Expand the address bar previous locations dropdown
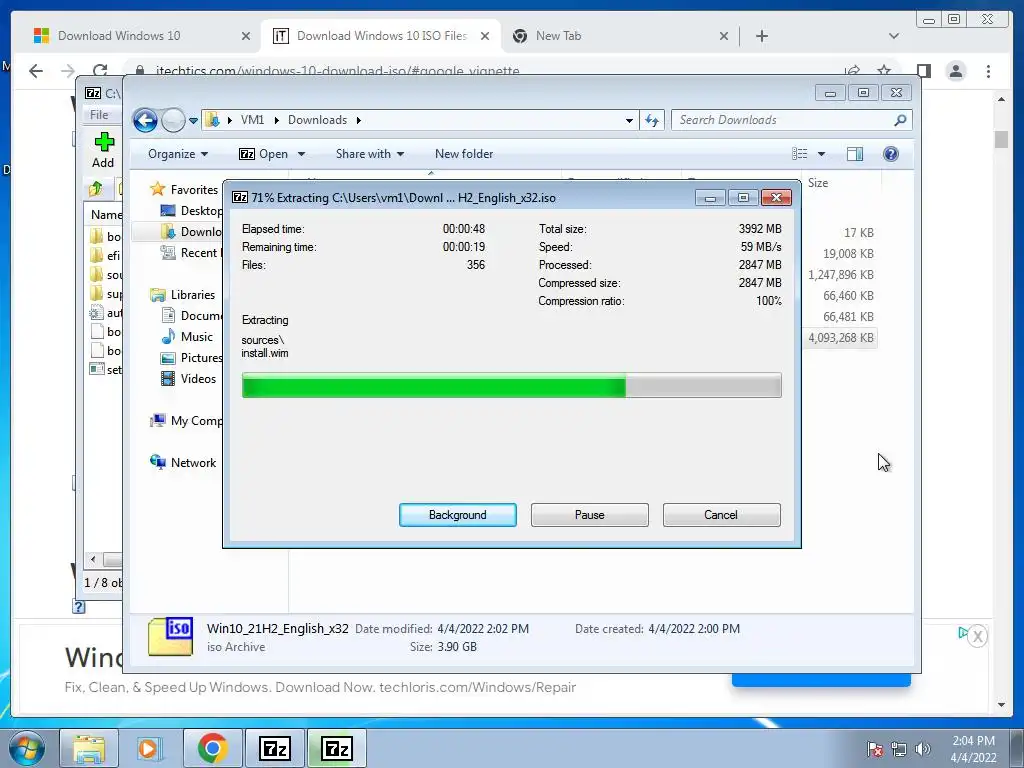Image resolution: width=1024 pixels, height=768 pixels. point(629,121)
